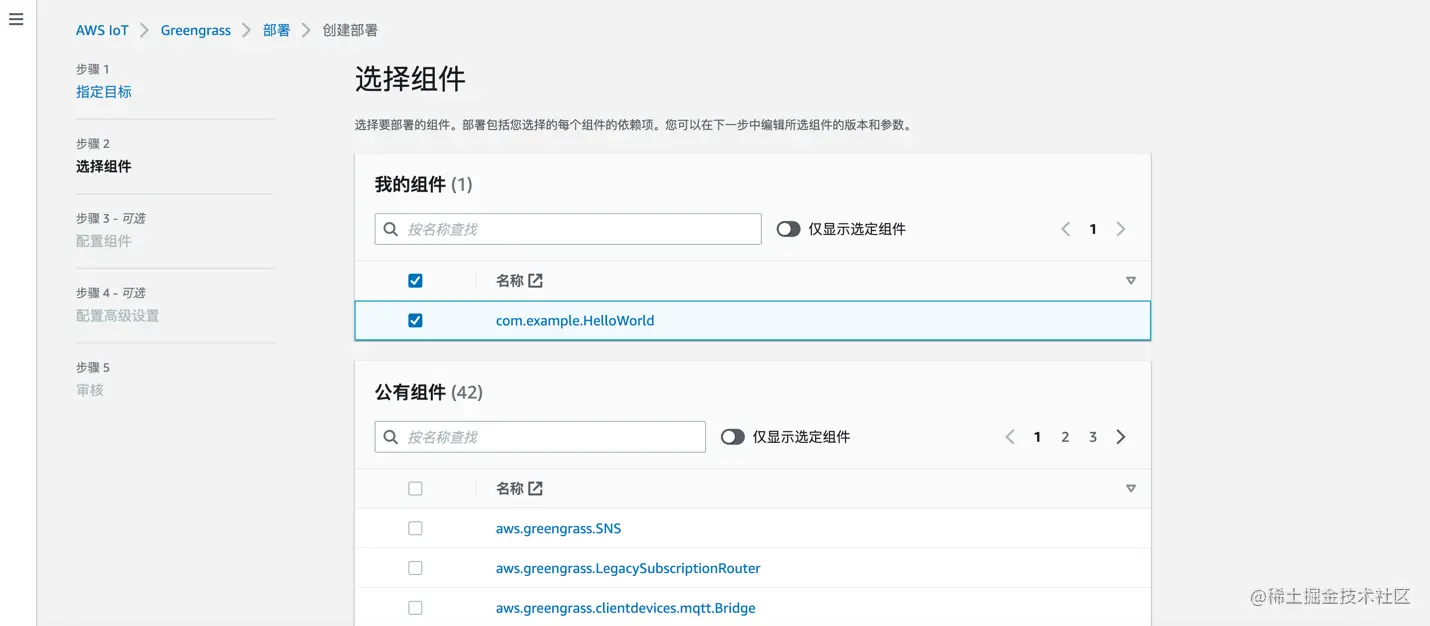This screenshot has height=626, width=1430.
Task: Click the 名称 column header in 公有组件
Action: pyautogui.click(x=510, y=489)
